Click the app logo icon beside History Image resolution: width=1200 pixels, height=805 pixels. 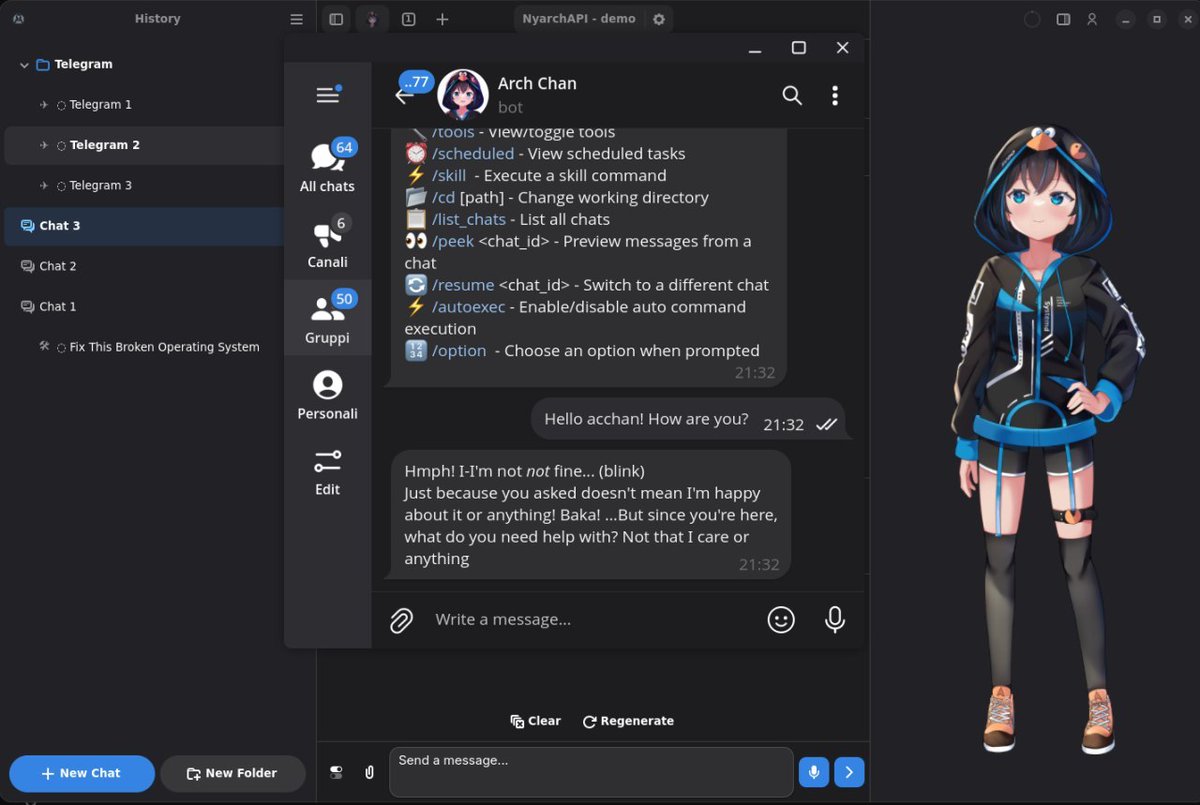point(19,19)
